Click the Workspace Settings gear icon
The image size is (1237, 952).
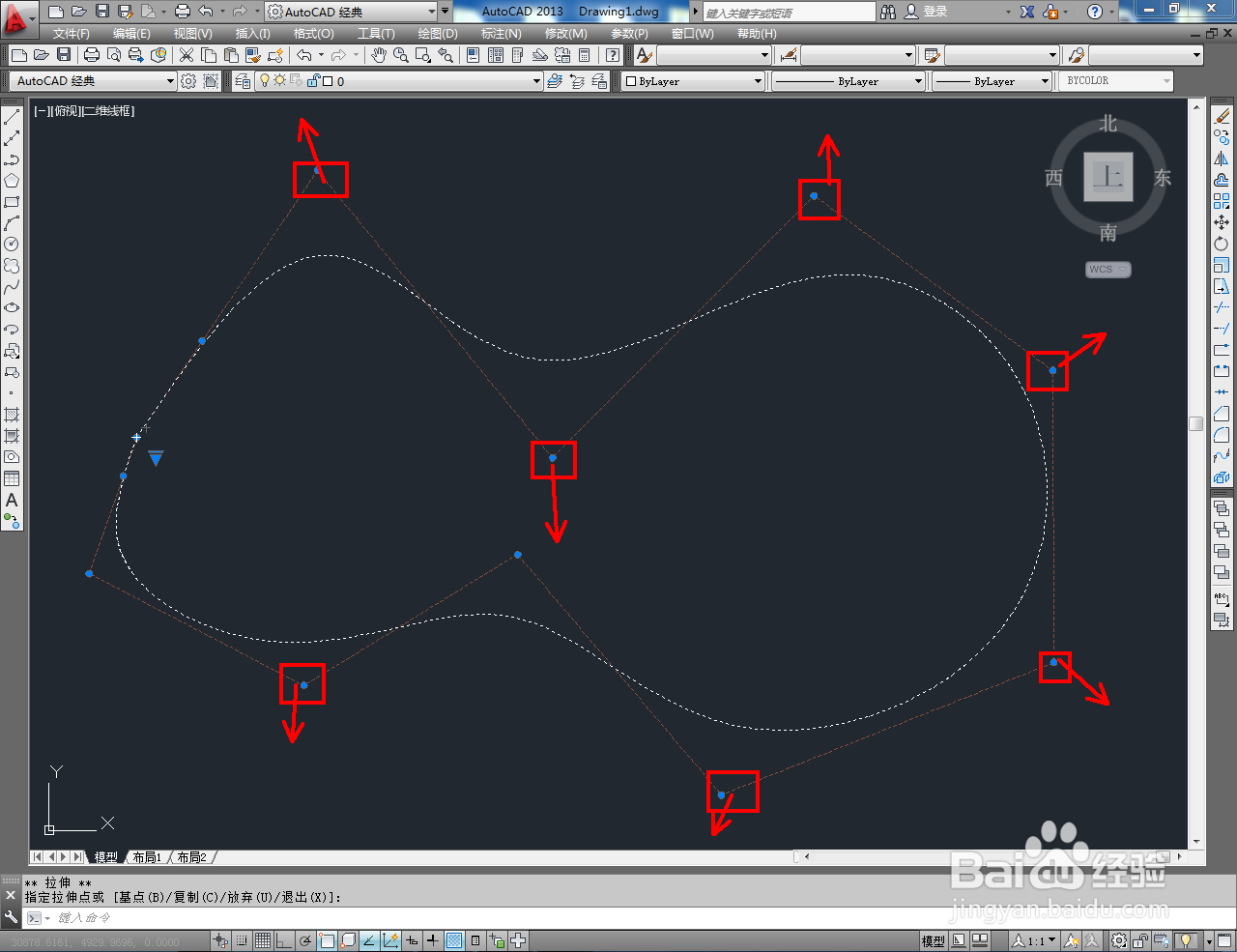click(188, 81)
